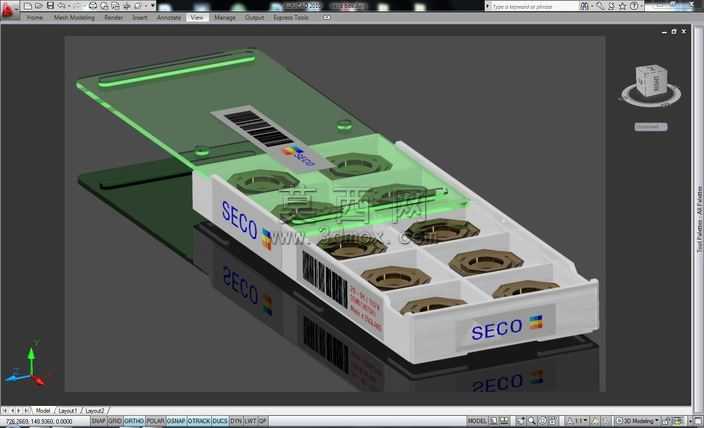Toggle OTRACK object snap tracking
This screenshot has width=704, height=428.
point(198,421)
